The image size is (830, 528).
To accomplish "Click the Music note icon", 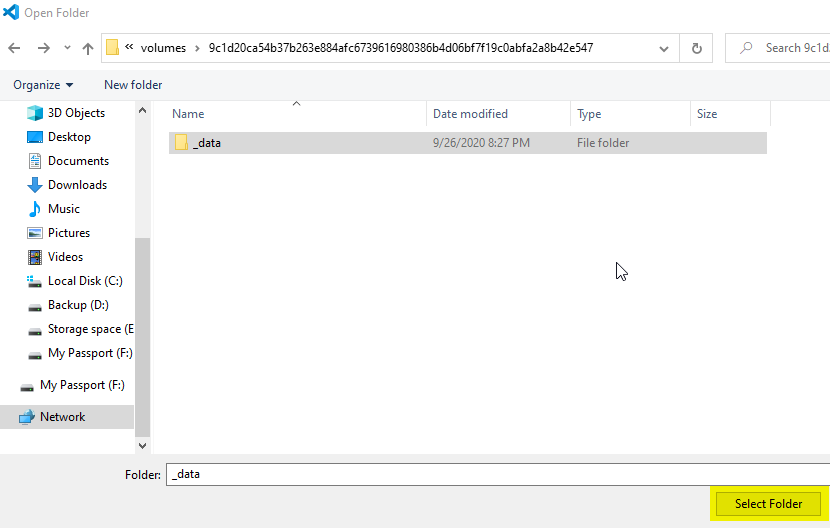I will point(34,209).
